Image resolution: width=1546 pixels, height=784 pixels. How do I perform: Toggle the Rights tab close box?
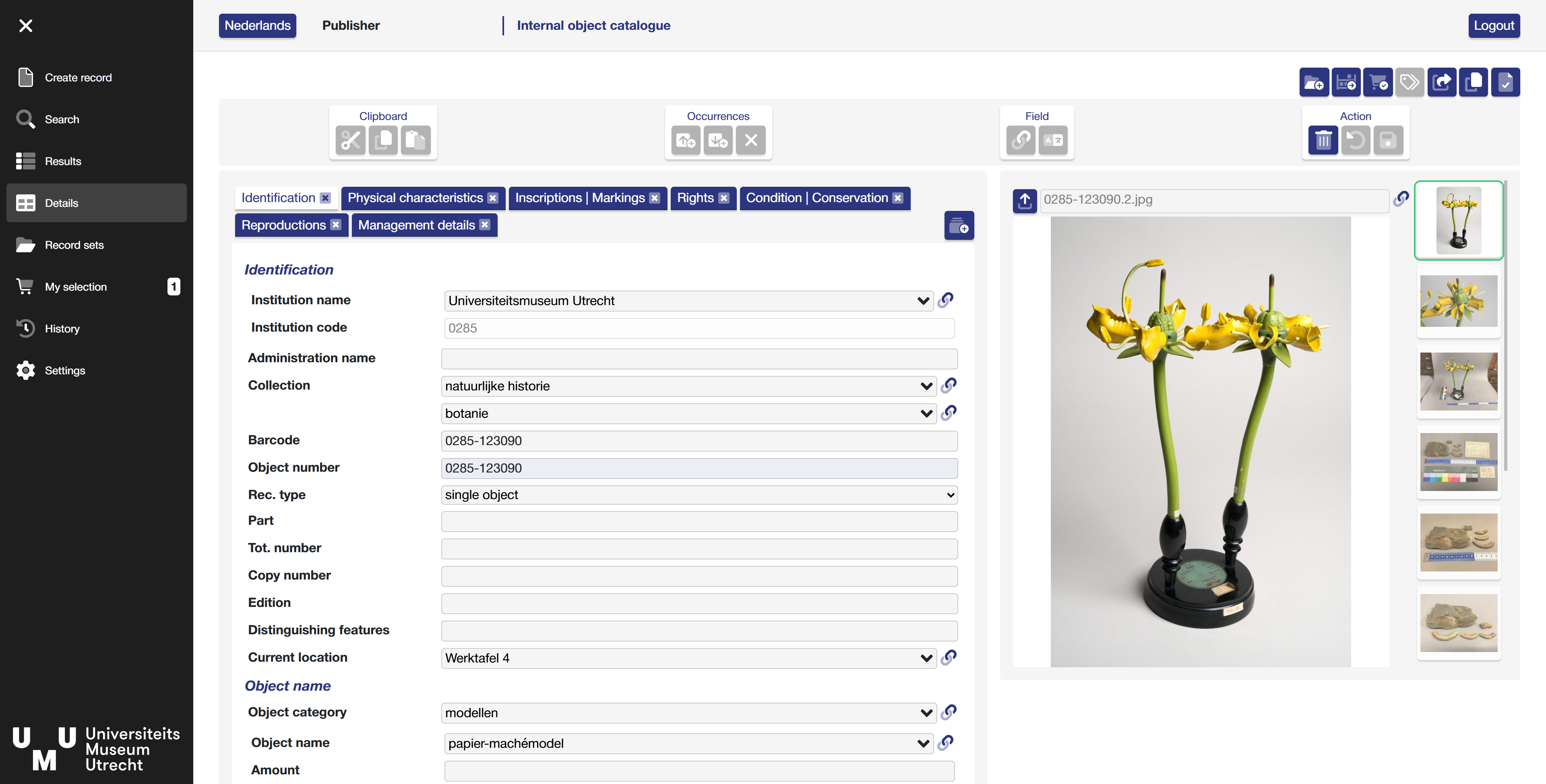724,198
